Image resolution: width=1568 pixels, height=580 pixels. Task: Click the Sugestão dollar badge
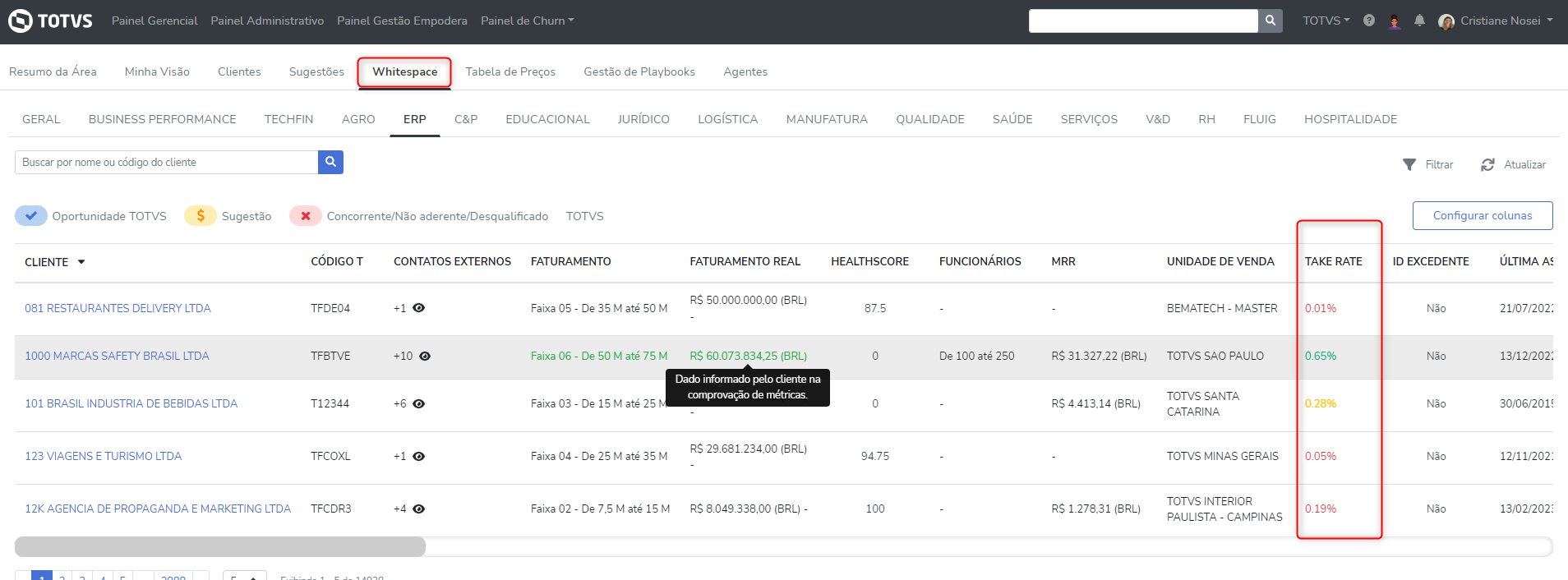coord(201,216)
